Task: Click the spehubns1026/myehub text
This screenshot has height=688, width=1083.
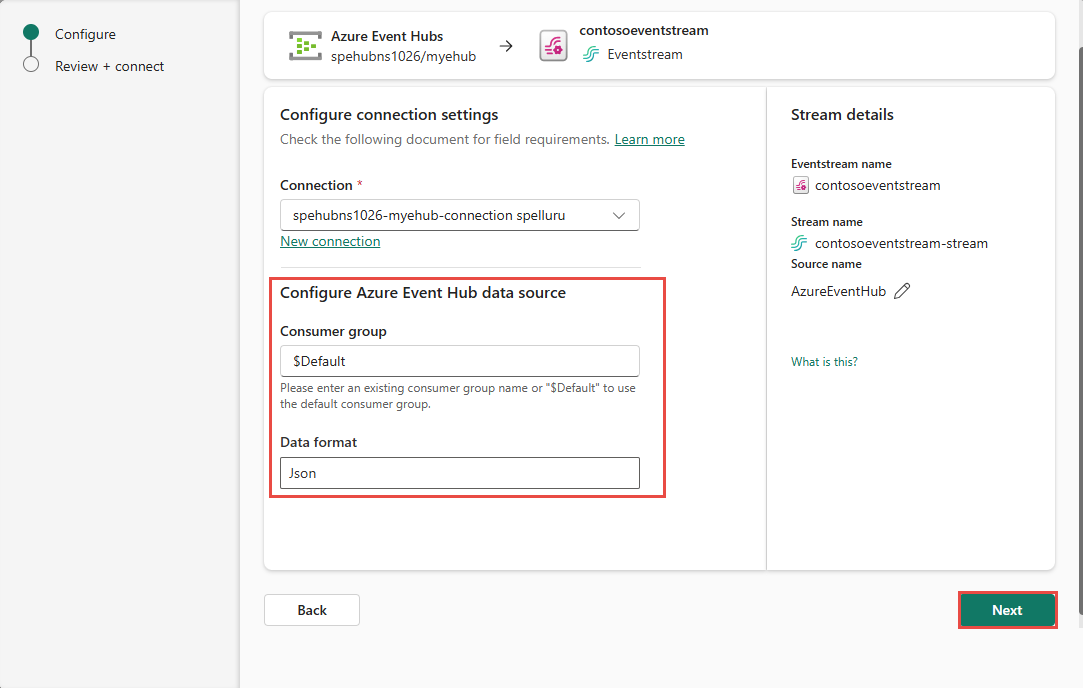Action: click(x=403, y=57)
